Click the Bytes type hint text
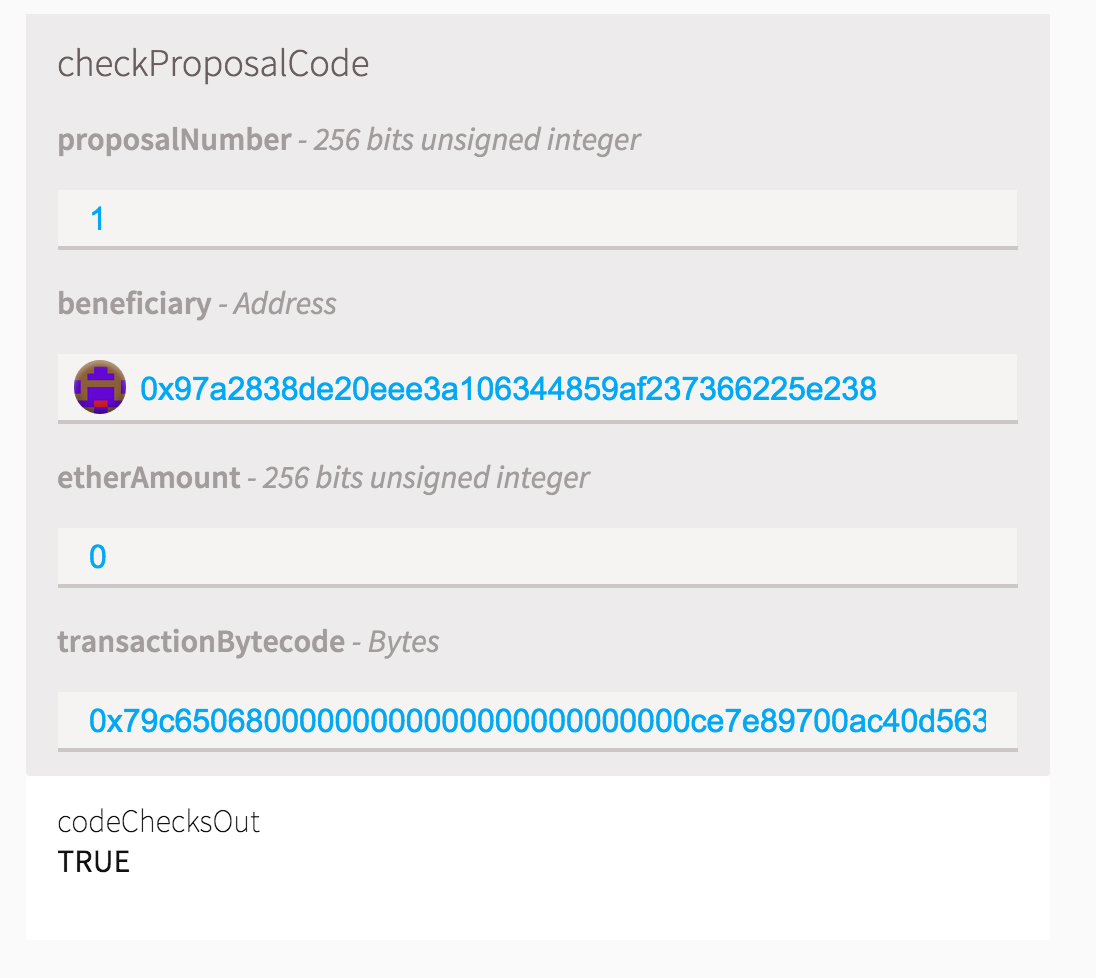The image size is (1096, 978). [x=404, y=641]
